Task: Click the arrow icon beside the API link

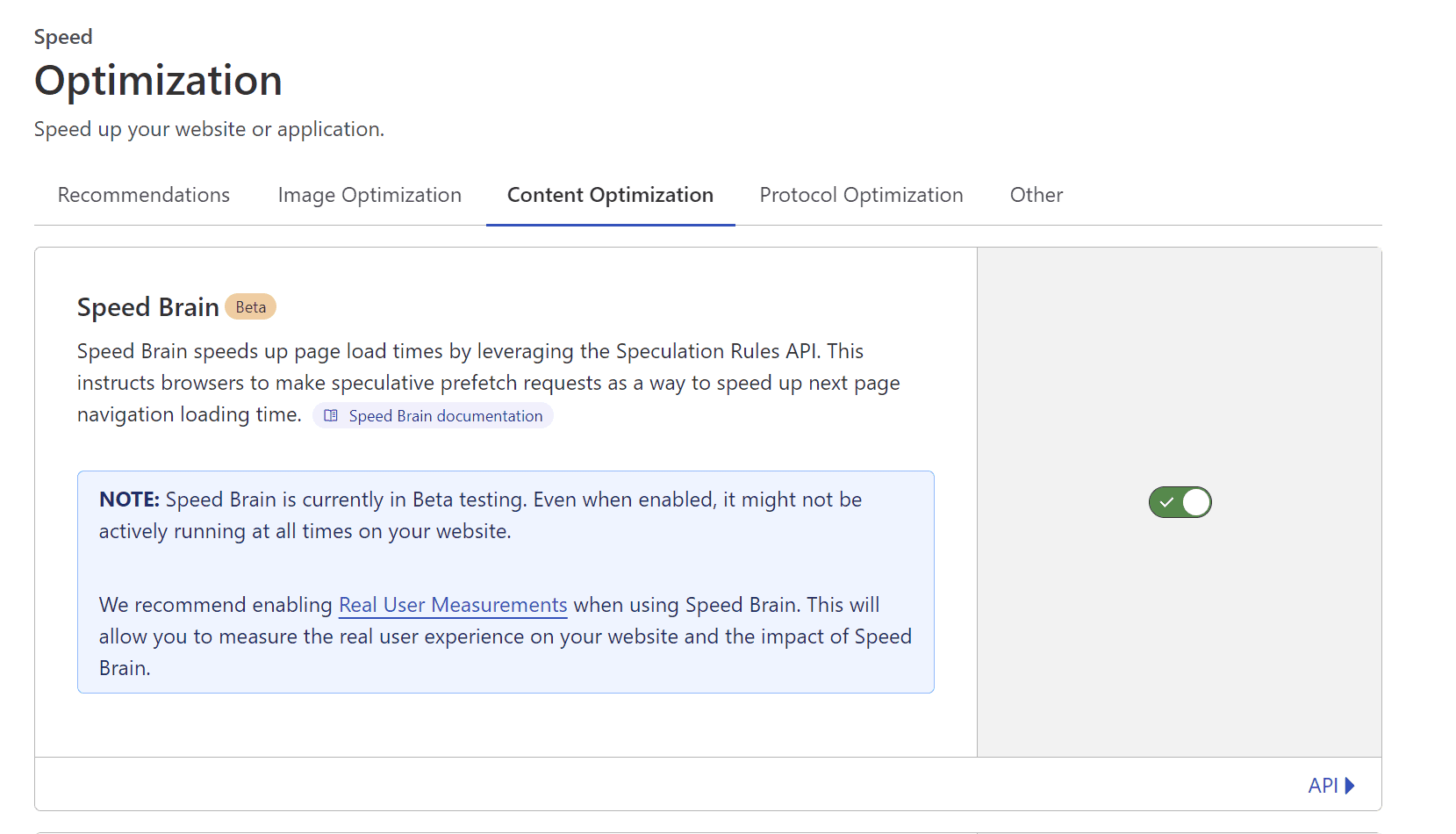Action: (1349, 785)
